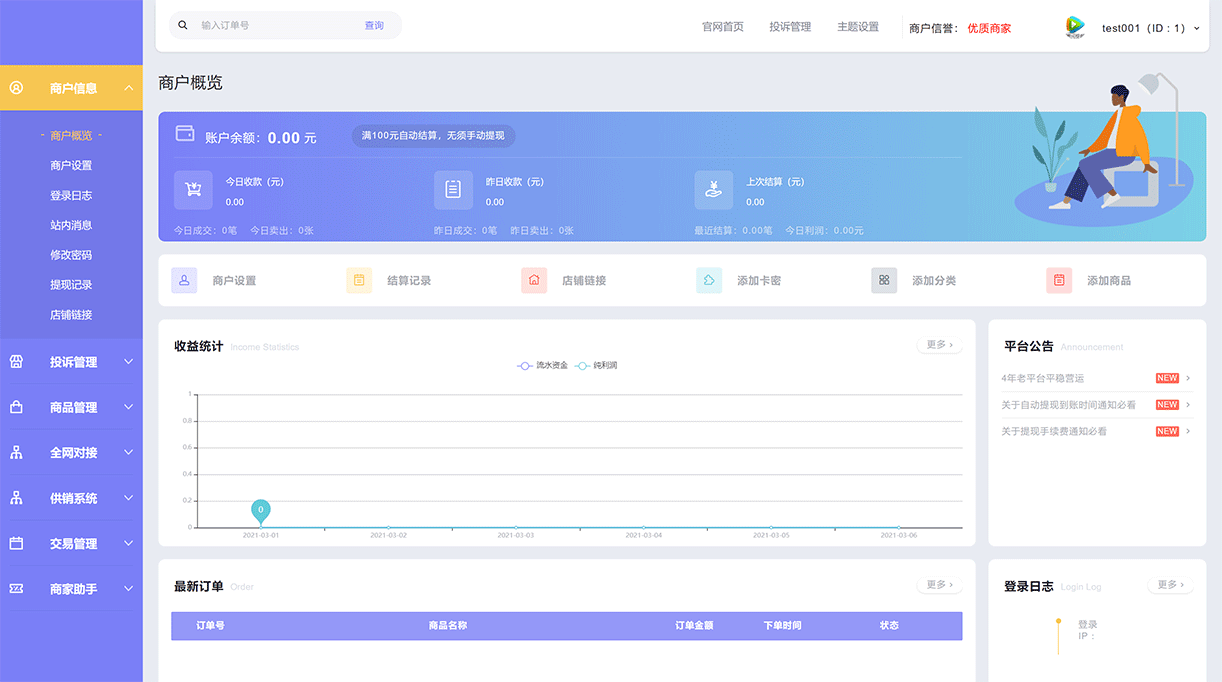
Task: Open 商户设置 via its shortcut icon
Action: point(184,280)
